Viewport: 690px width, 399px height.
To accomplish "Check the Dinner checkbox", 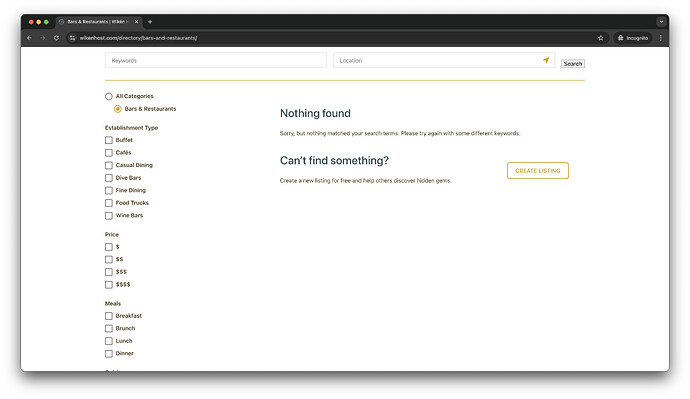I will pos(109,354).
